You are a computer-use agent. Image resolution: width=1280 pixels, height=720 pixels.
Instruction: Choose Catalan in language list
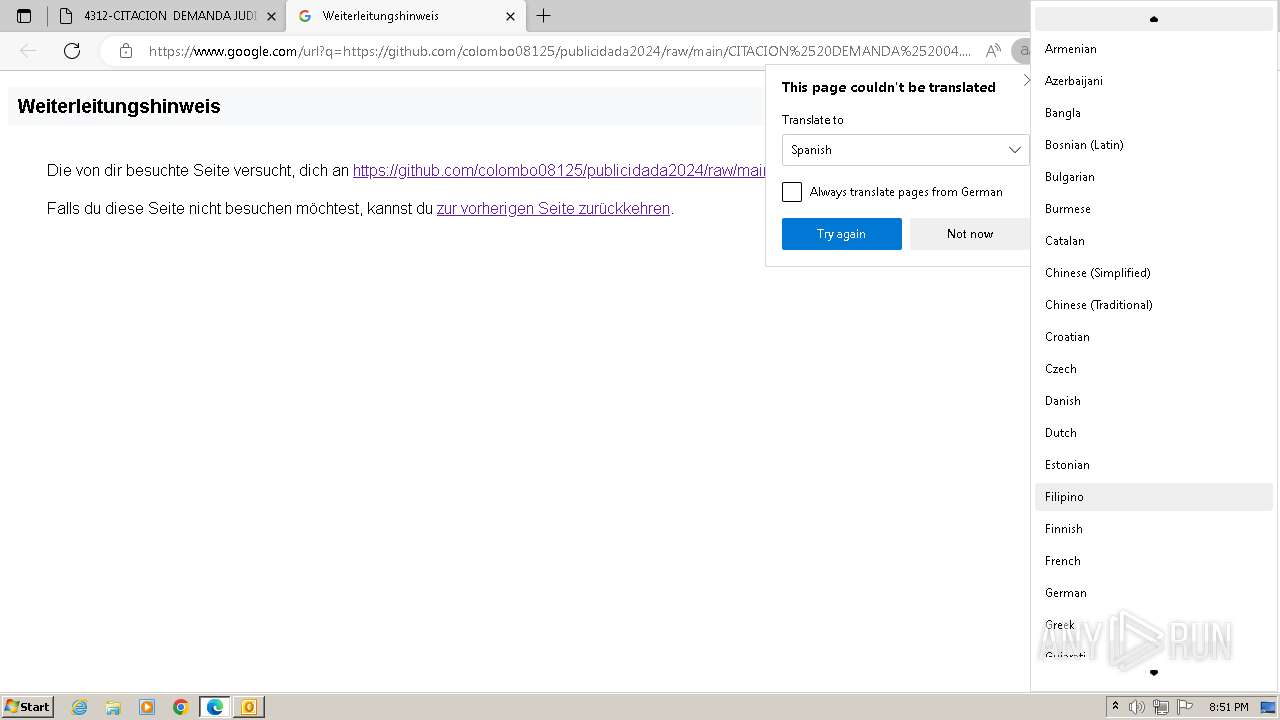[1154, 241]
